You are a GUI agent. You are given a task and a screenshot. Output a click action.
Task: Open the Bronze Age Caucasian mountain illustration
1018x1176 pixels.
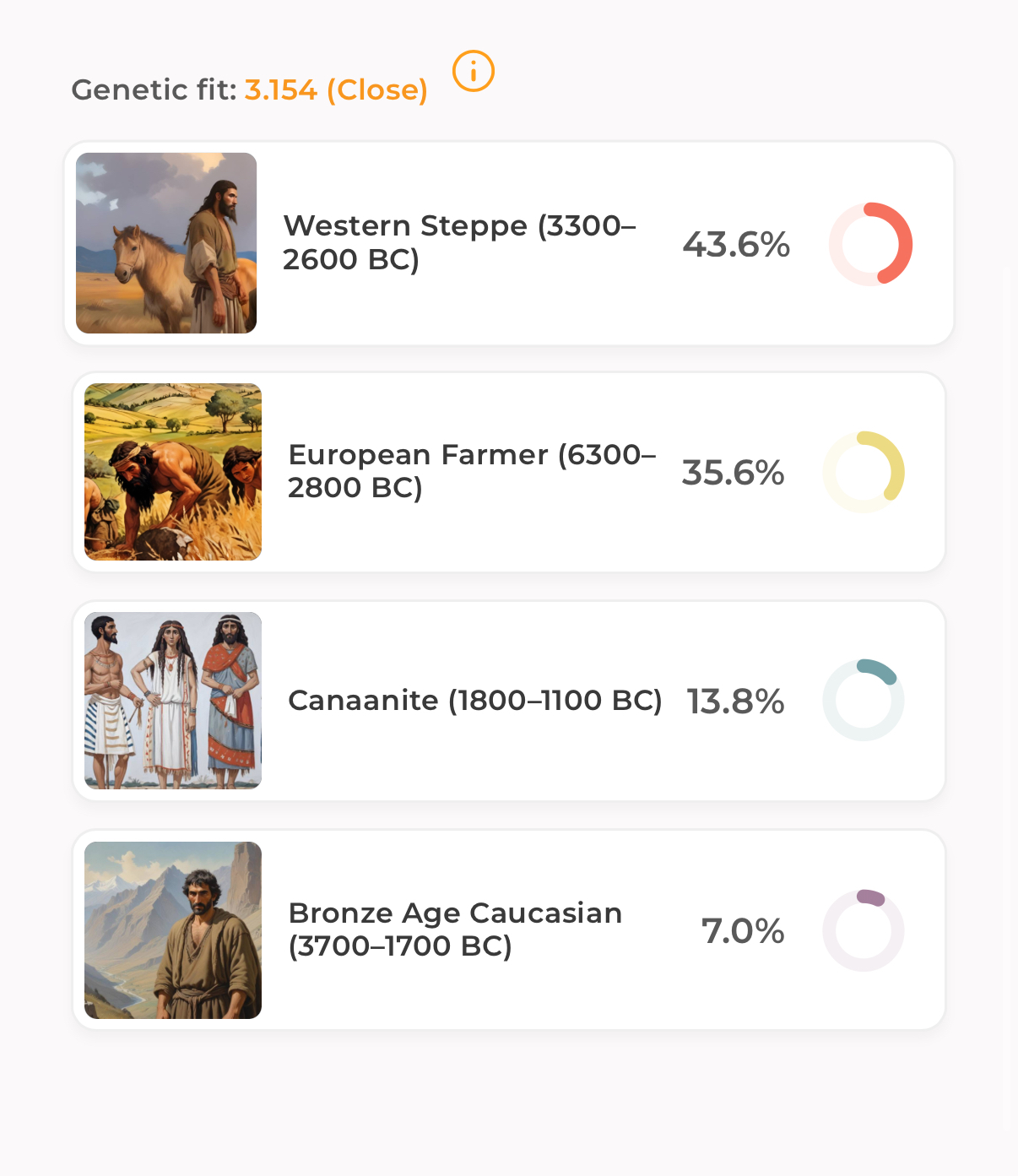point(173,930)
